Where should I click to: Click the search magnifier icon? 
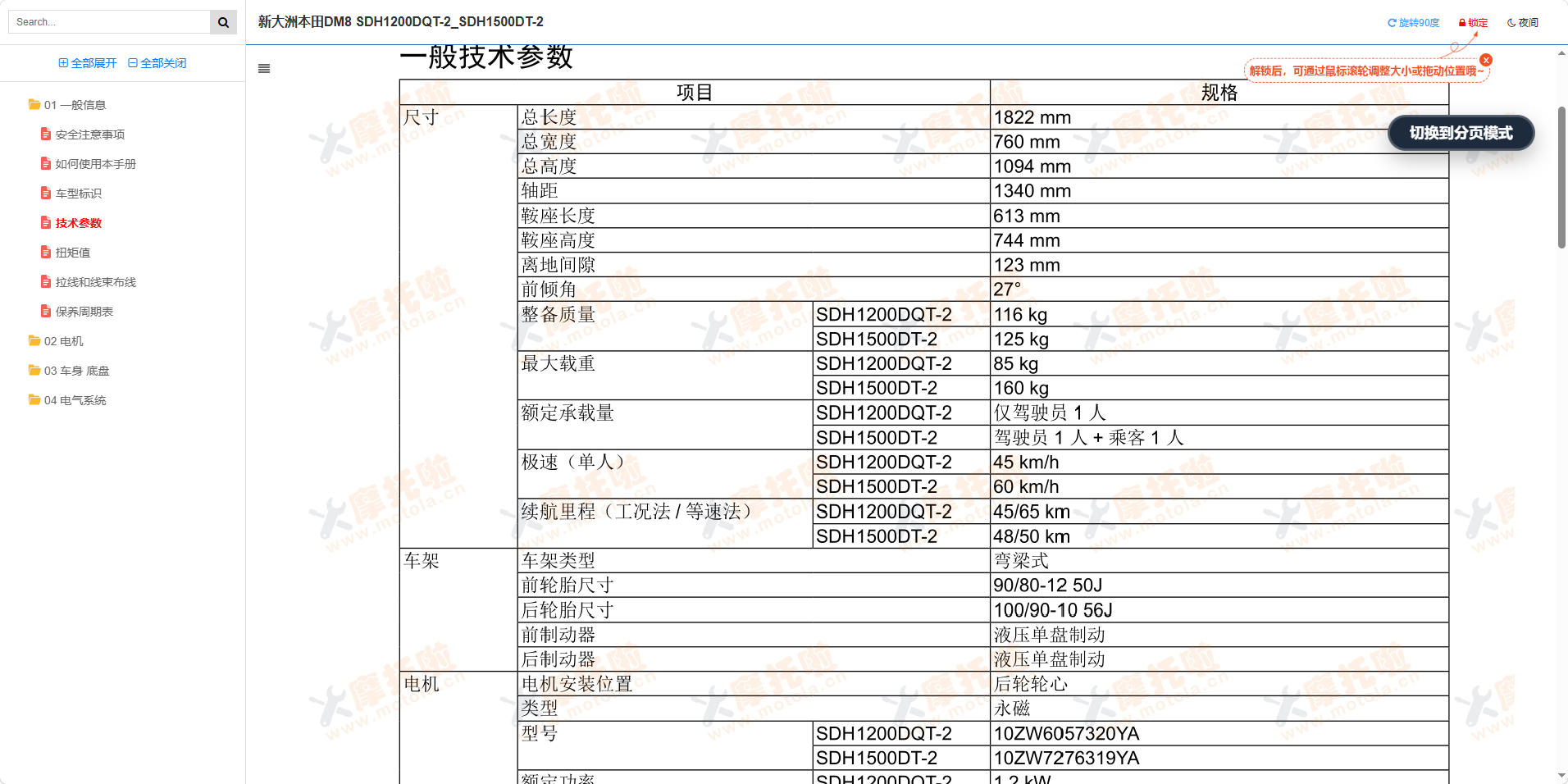(223, 21)
